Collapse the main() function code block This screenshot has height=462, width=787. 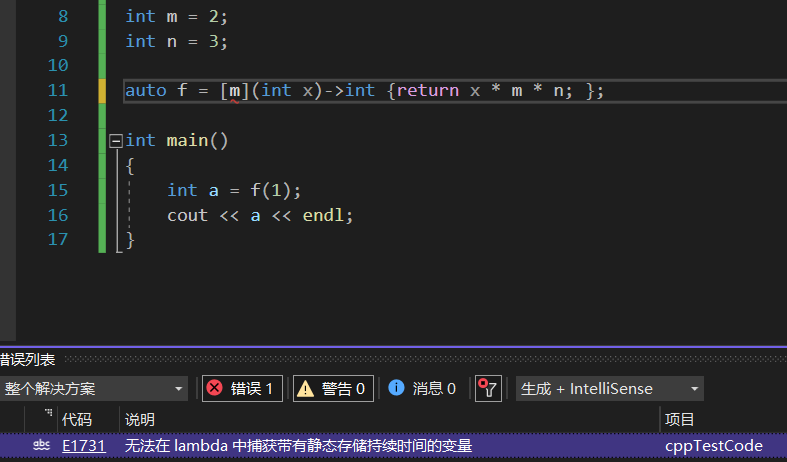(116, 141)
